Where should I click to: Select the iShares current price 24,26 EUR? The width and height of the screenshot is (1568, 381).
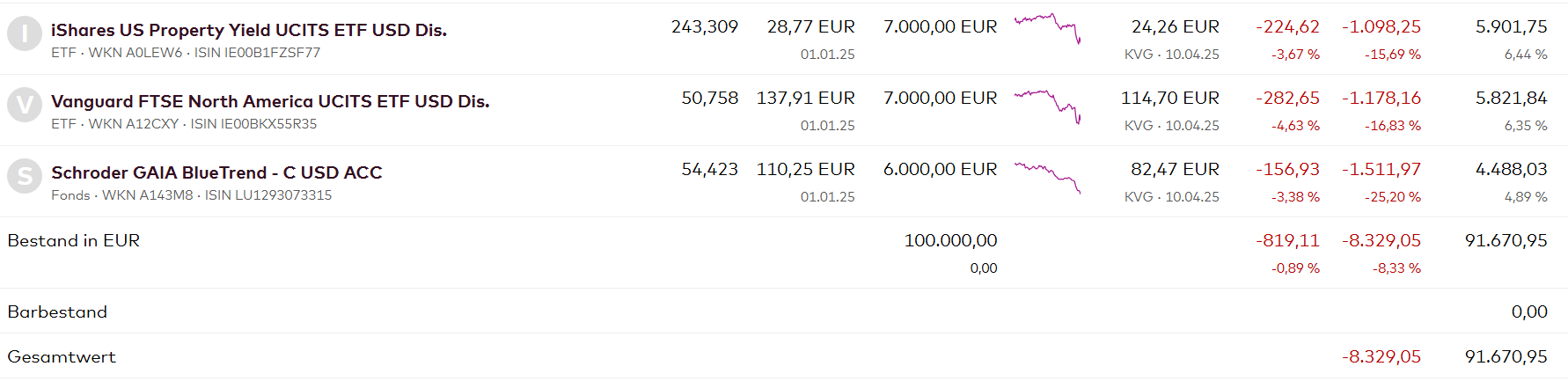pos(1175,27)
